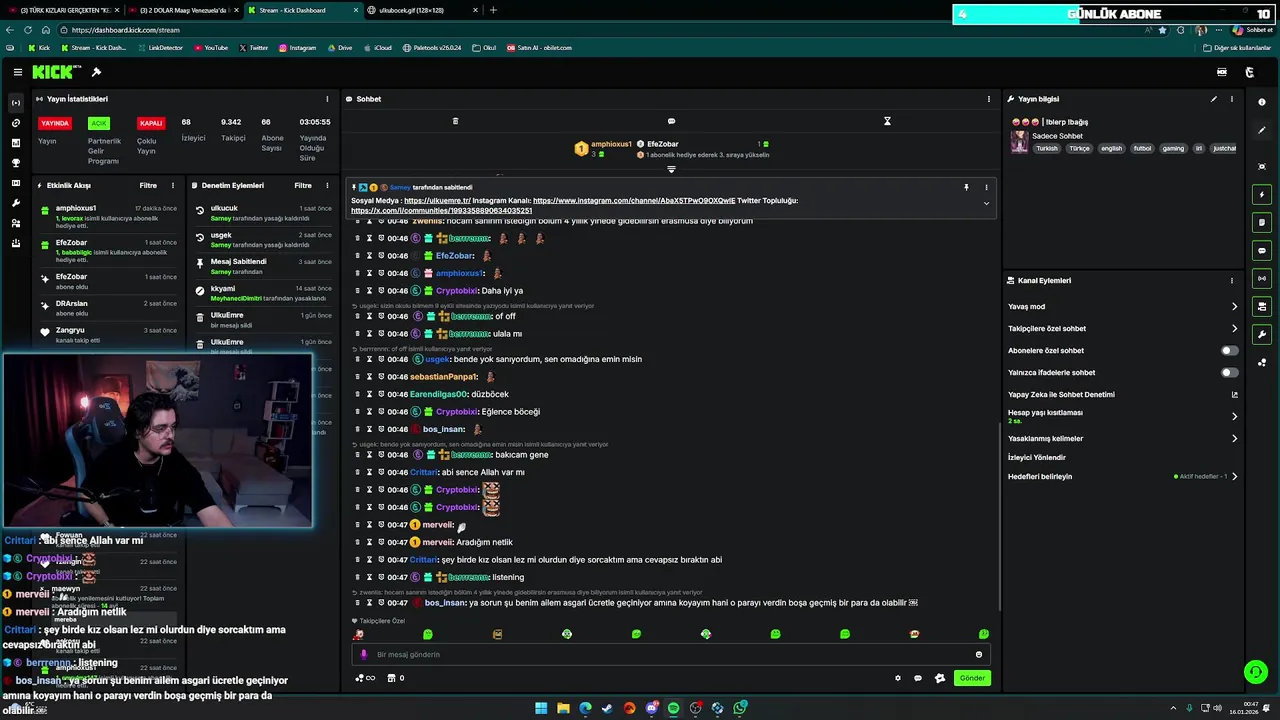Open Kanal Eylemleri three-dot menu
This screenshot has width=1280, height=720.
click(x=1232, y=281)
